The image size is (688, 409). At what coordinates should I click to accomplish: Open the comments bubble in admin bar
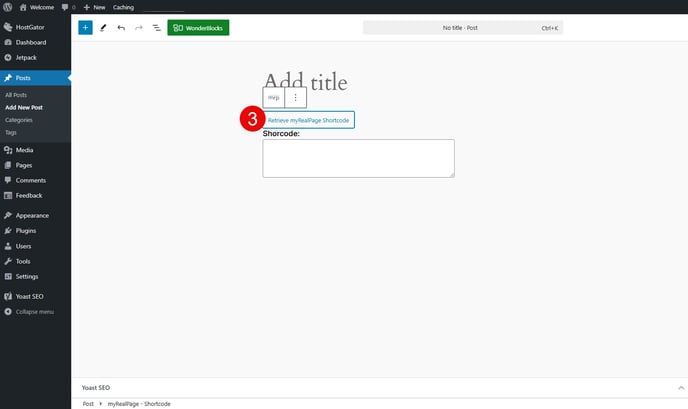68,7
